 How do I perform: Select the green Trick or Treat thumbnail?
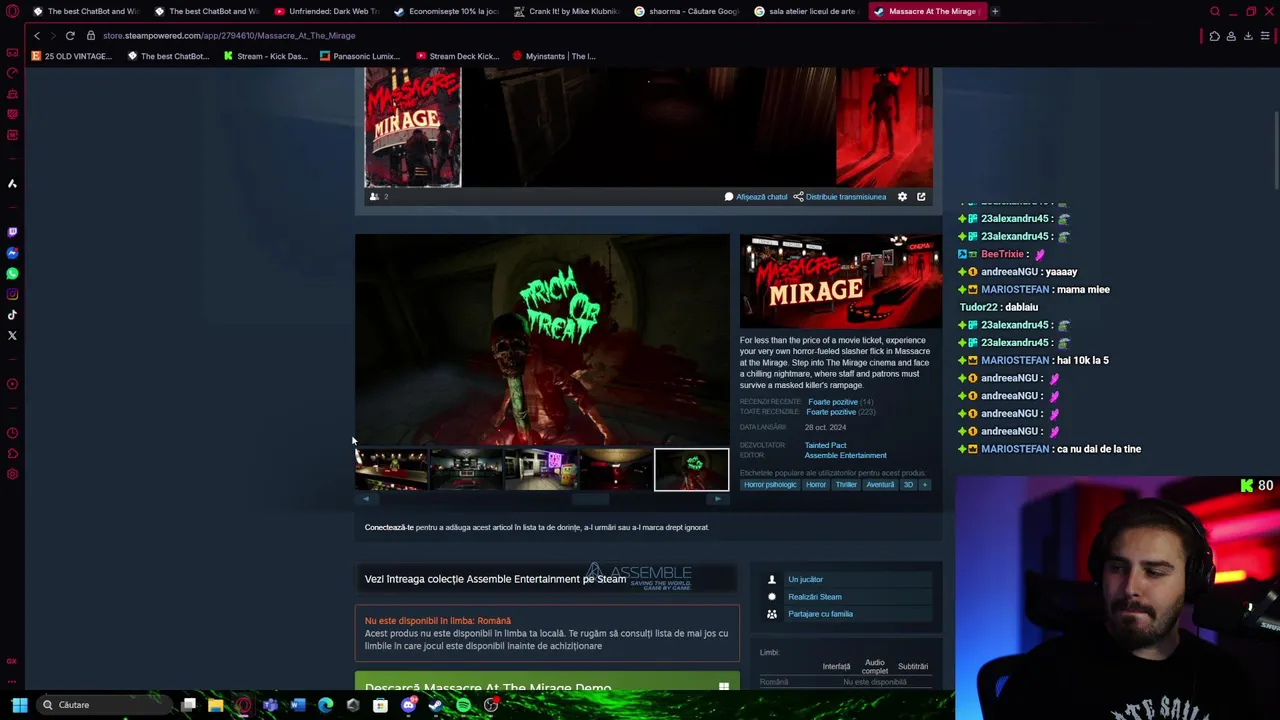click(x=691, y=470)
